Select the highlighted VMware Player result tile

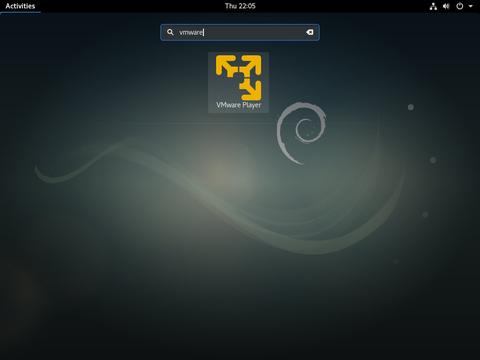point(238,82)
